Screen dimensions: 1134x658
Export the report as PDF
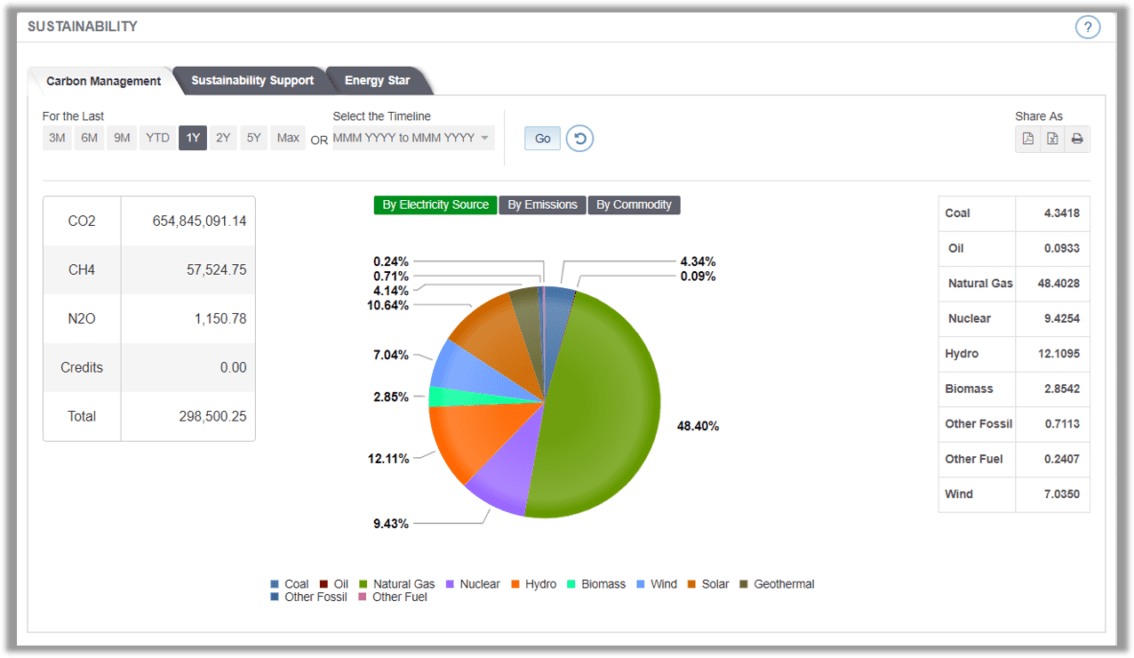1028,139
